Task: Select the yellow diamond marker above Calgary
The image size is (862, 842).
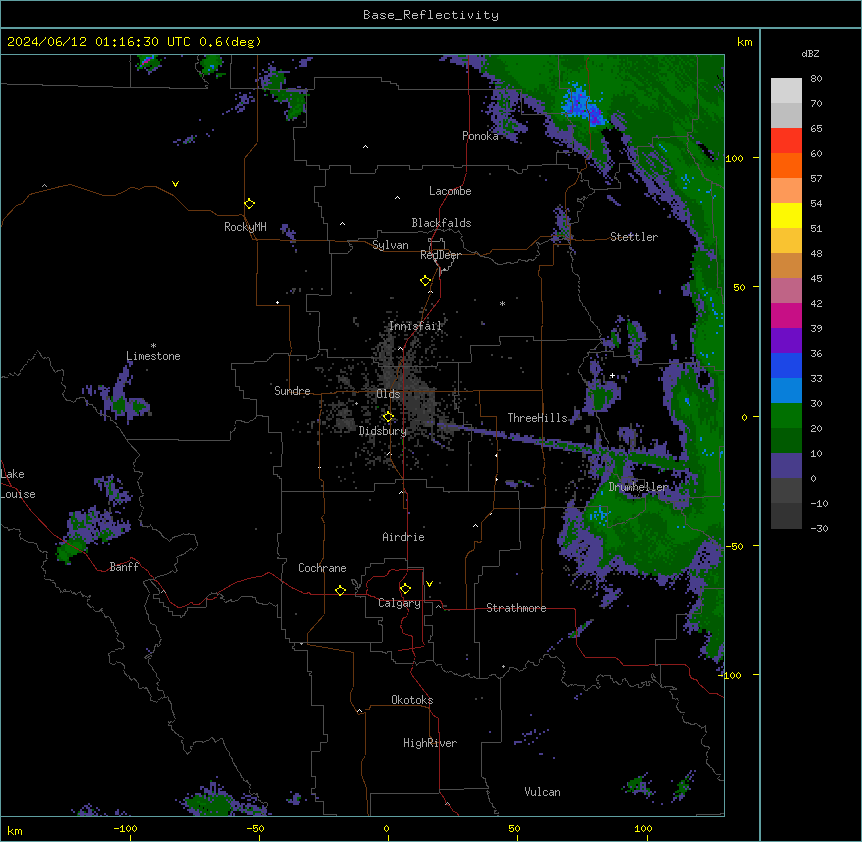Action: (x=405, y=589)
